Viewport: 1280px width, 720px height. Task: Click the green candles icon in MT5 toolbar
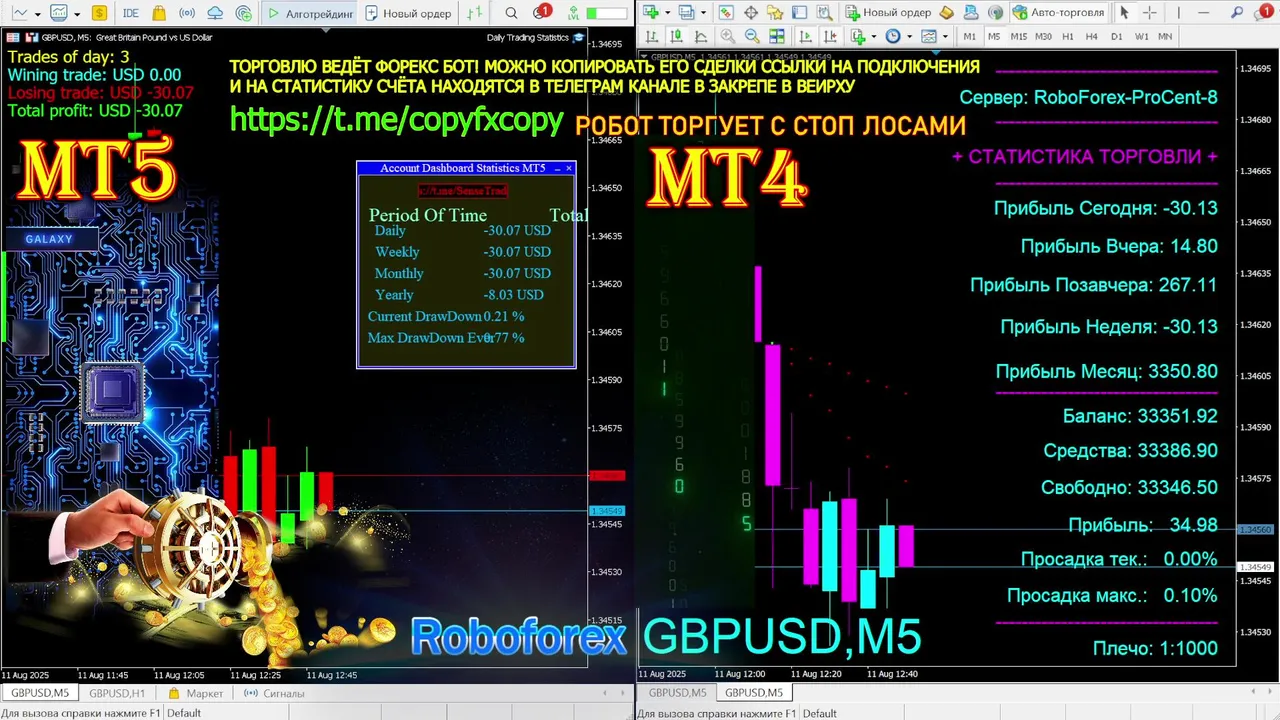point(475,13)
